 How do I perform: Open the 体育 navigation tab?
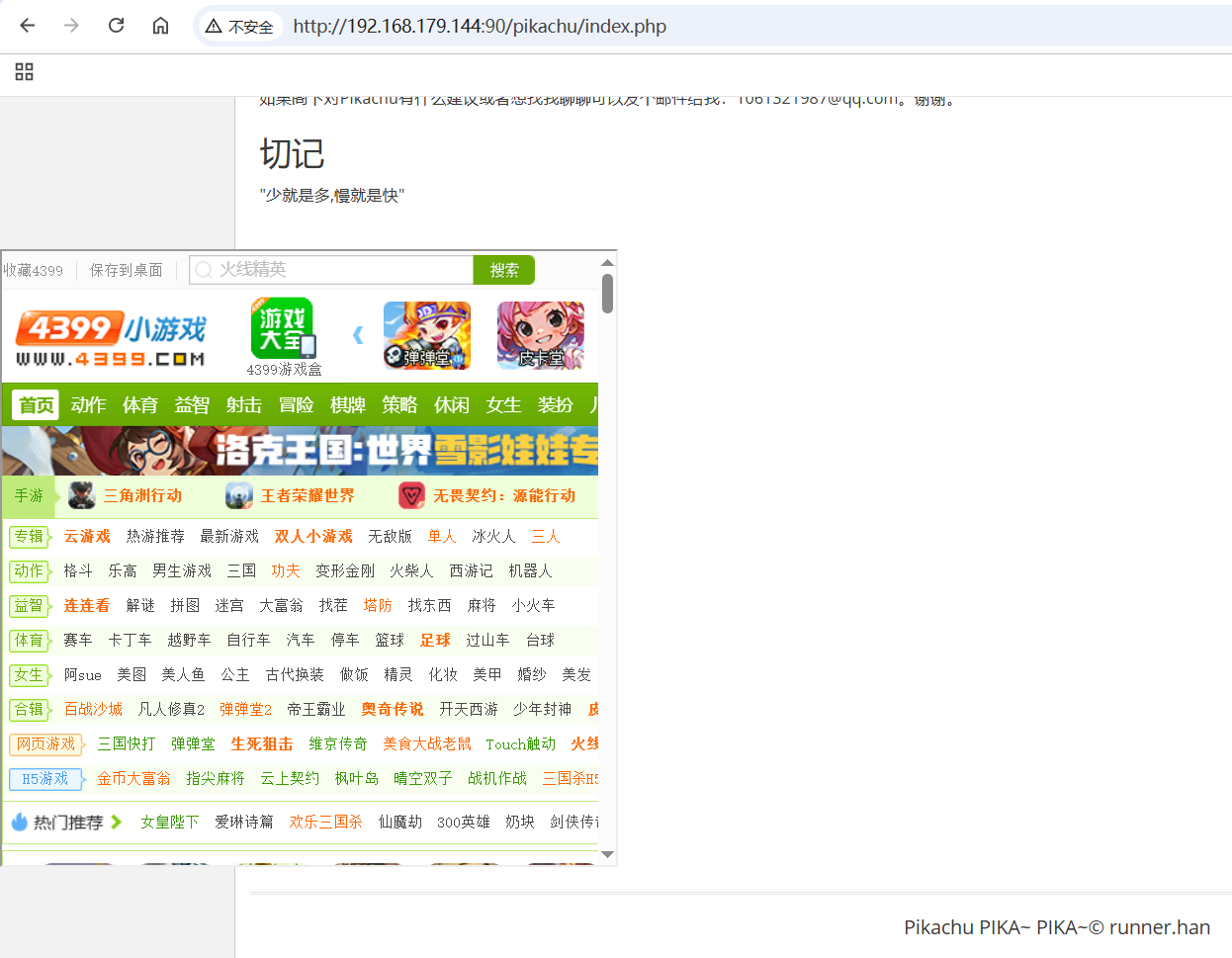coord(139,405)
